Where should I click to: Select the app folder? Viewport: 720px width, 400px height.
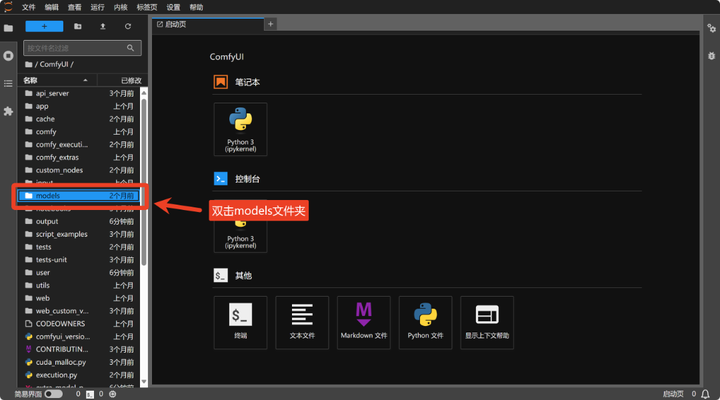click(79, 106)
